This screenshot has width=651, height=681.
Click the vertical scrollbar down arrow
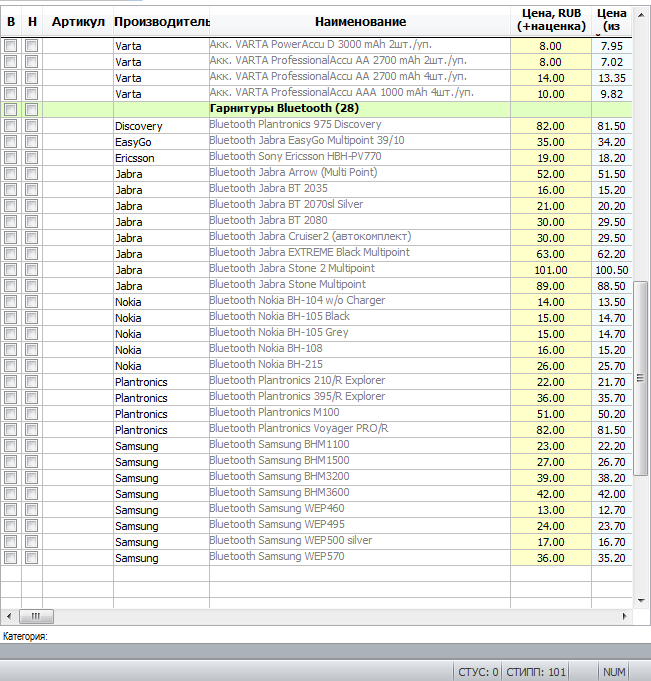[641, 601]
